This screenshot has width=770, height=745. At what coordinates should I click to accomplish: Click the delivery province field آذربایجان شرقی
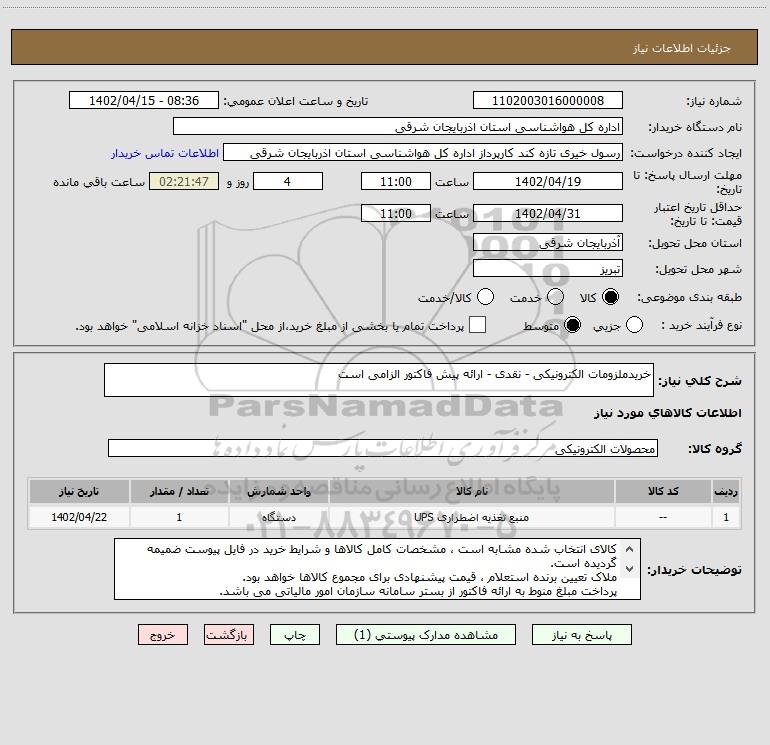pos(548,242)
